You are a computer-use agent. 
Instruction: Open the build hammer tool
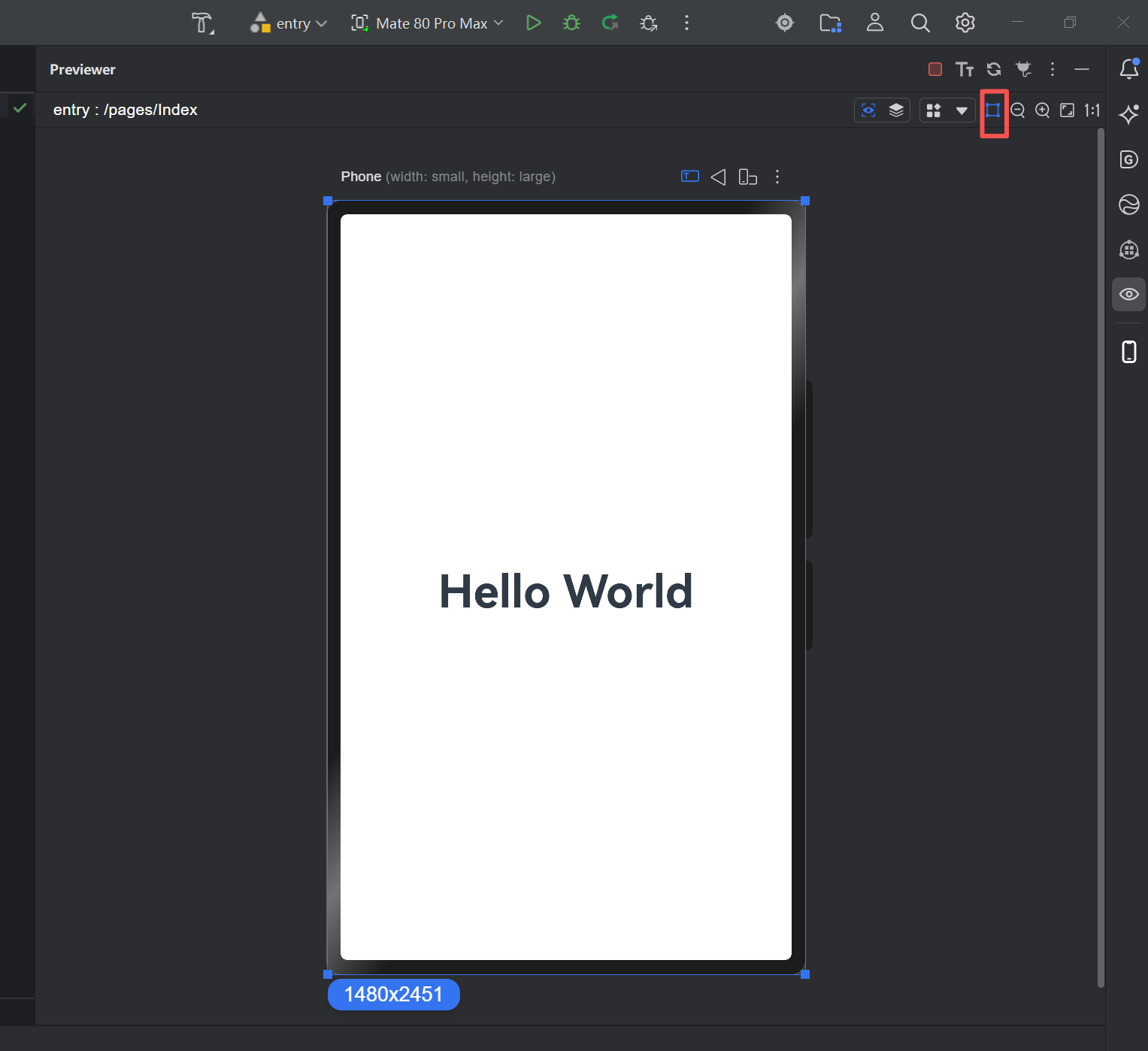pyautogui.click(x=202, y=23)
